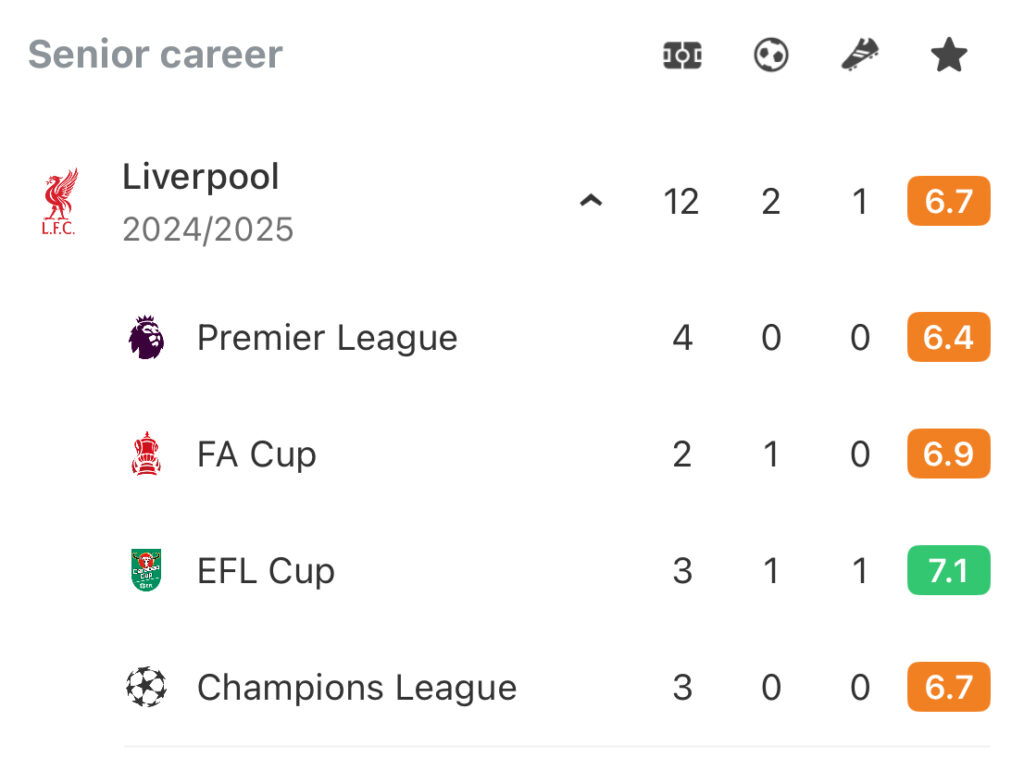
Task: Click the 6.9 FA Cup rating badge
Action: point(948,454)
